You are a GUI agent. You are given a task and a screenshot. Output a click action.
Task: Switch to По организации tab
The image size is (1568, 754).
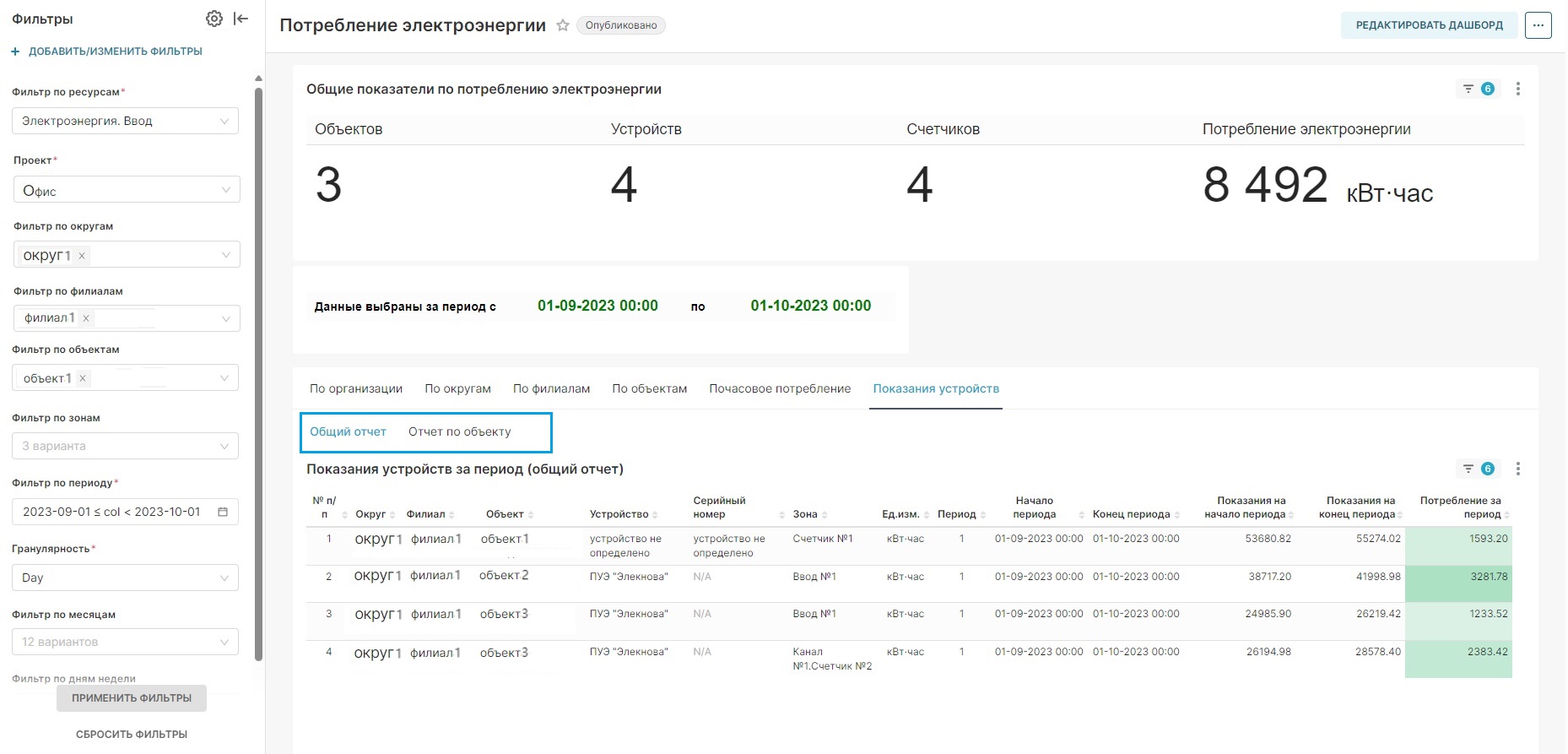click(x=356, y=389)
